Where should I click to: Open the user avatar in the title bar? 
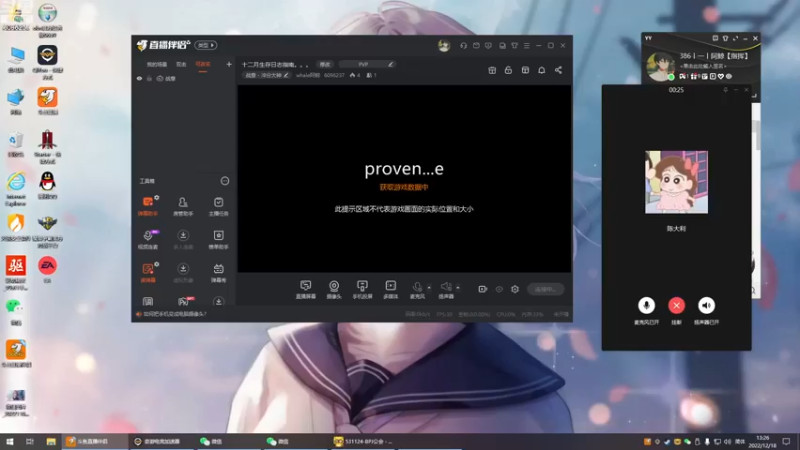(x=444, y=45)
